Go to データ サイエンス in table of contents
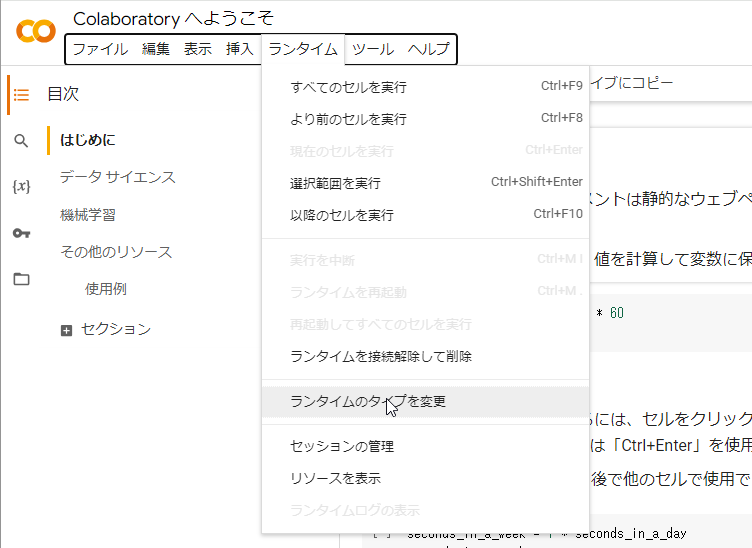Viewport: 752px width, 548px height. pos(117,177)
